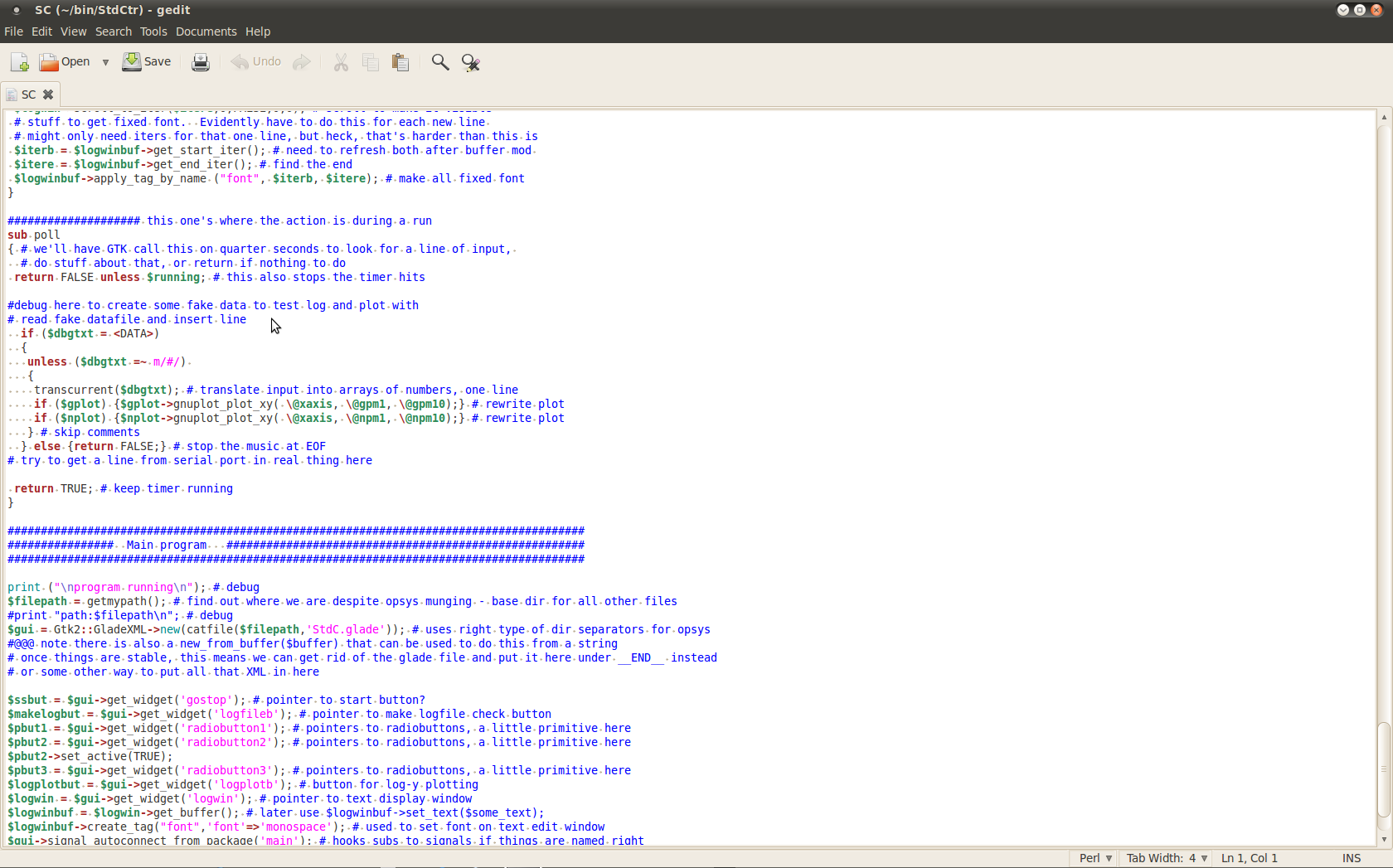The image size is (1393, 868).
Task: Open the Edit menu
Action: [x=41, y=32]
